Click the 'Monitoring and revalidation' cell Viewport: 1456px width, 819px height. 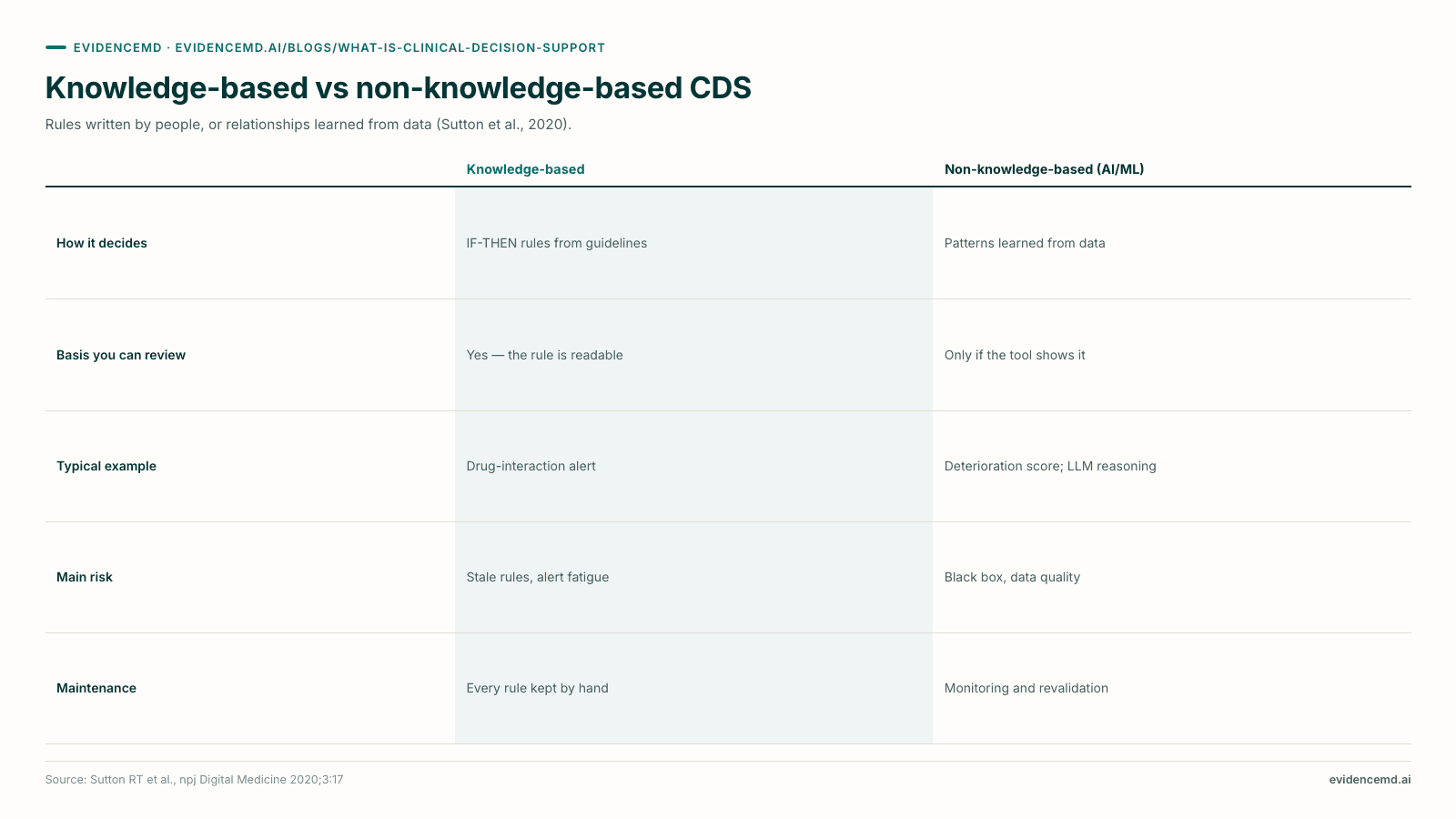[1026, 688]
